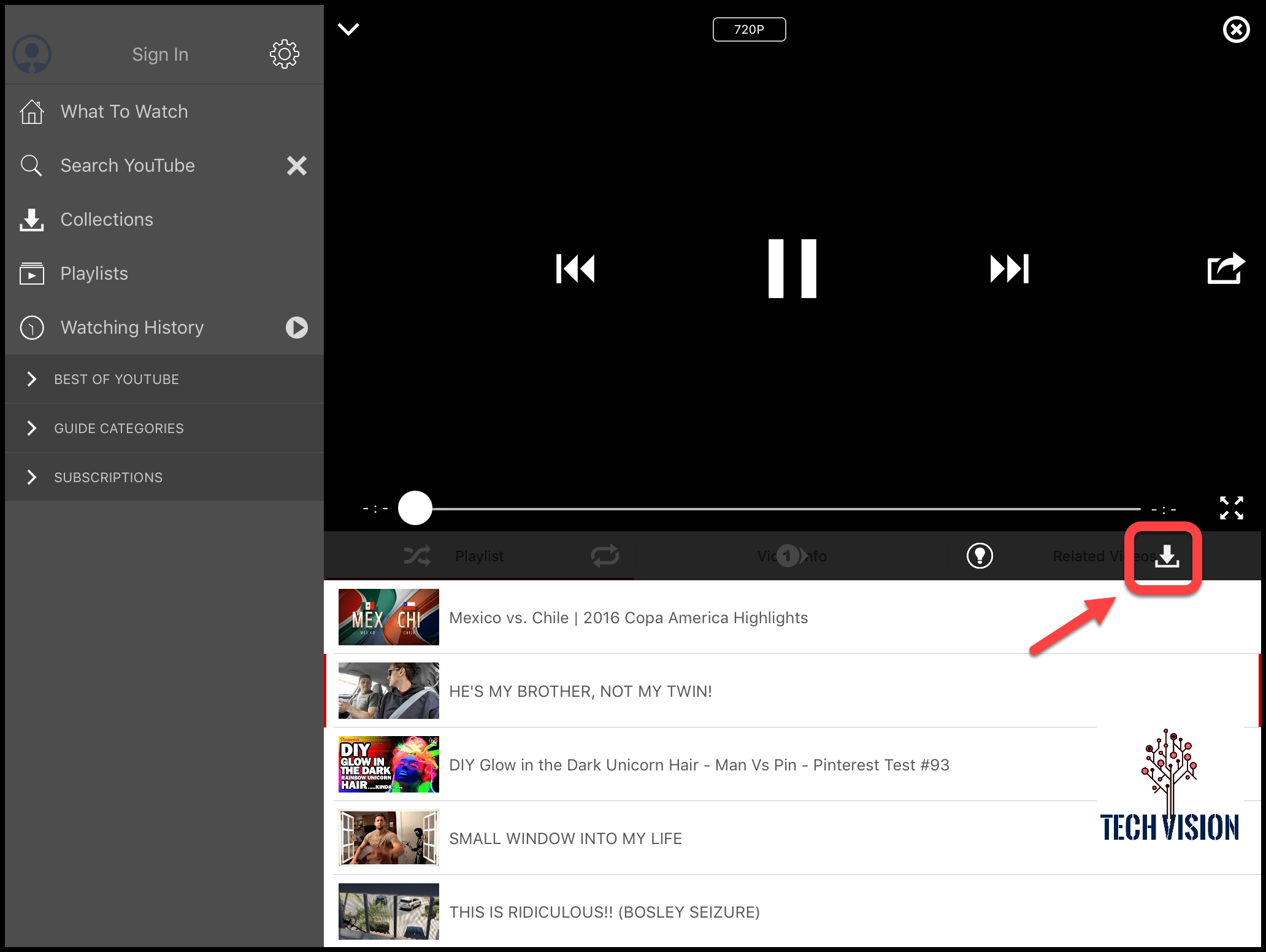The height and width of the screenshot is (952, 1266).
Task: Open the settings gear in sidebar
Action: point(284,55)
